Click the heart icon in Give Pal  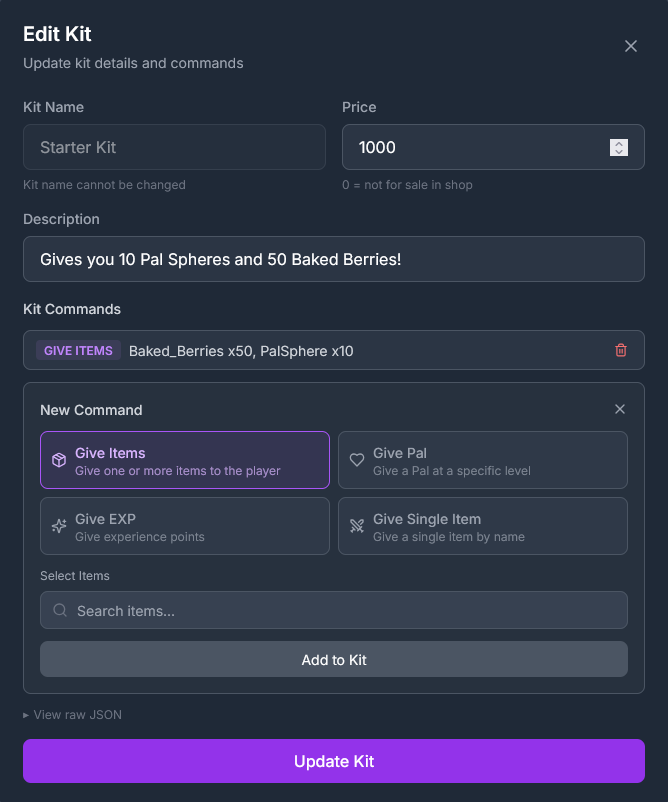(357, 461)
